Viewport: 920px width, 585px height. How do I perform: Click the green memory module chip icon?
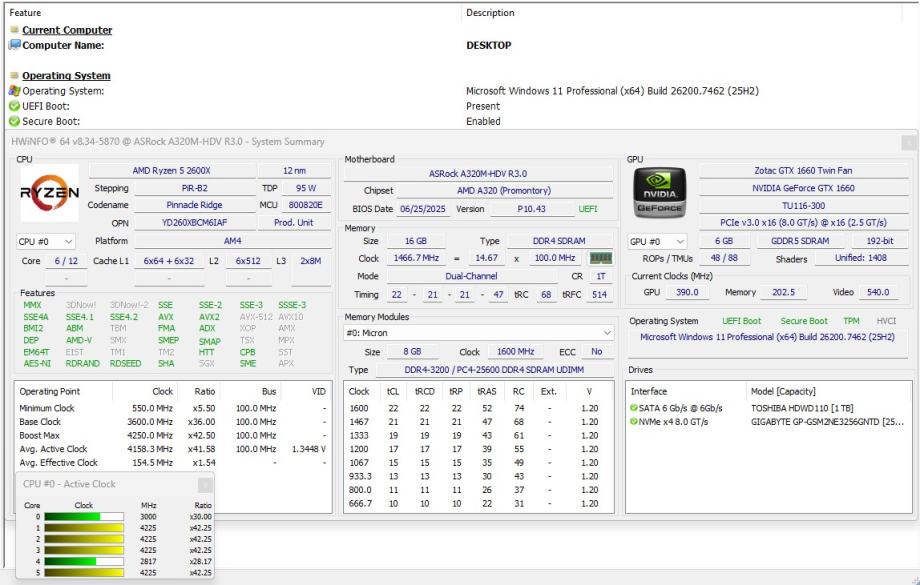click(x=600, y=258)
